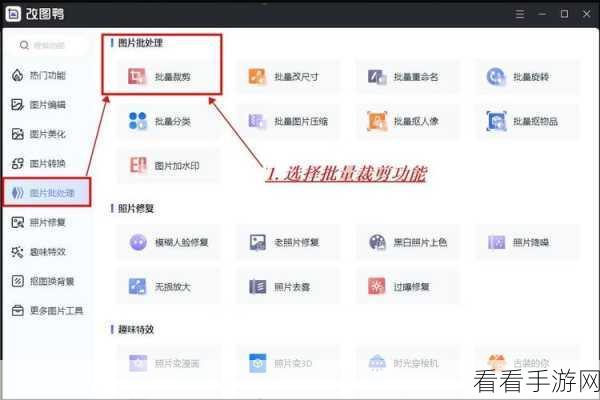The image size is (600, 400).
Task: Click the 图片批处理 section heading
Action: (x=140, y=43)
